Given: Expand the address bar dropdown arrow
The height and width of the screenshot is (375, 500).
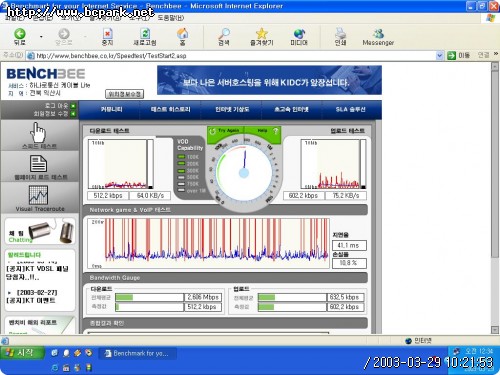Looking at the screenshot, I should coord(440,56).
